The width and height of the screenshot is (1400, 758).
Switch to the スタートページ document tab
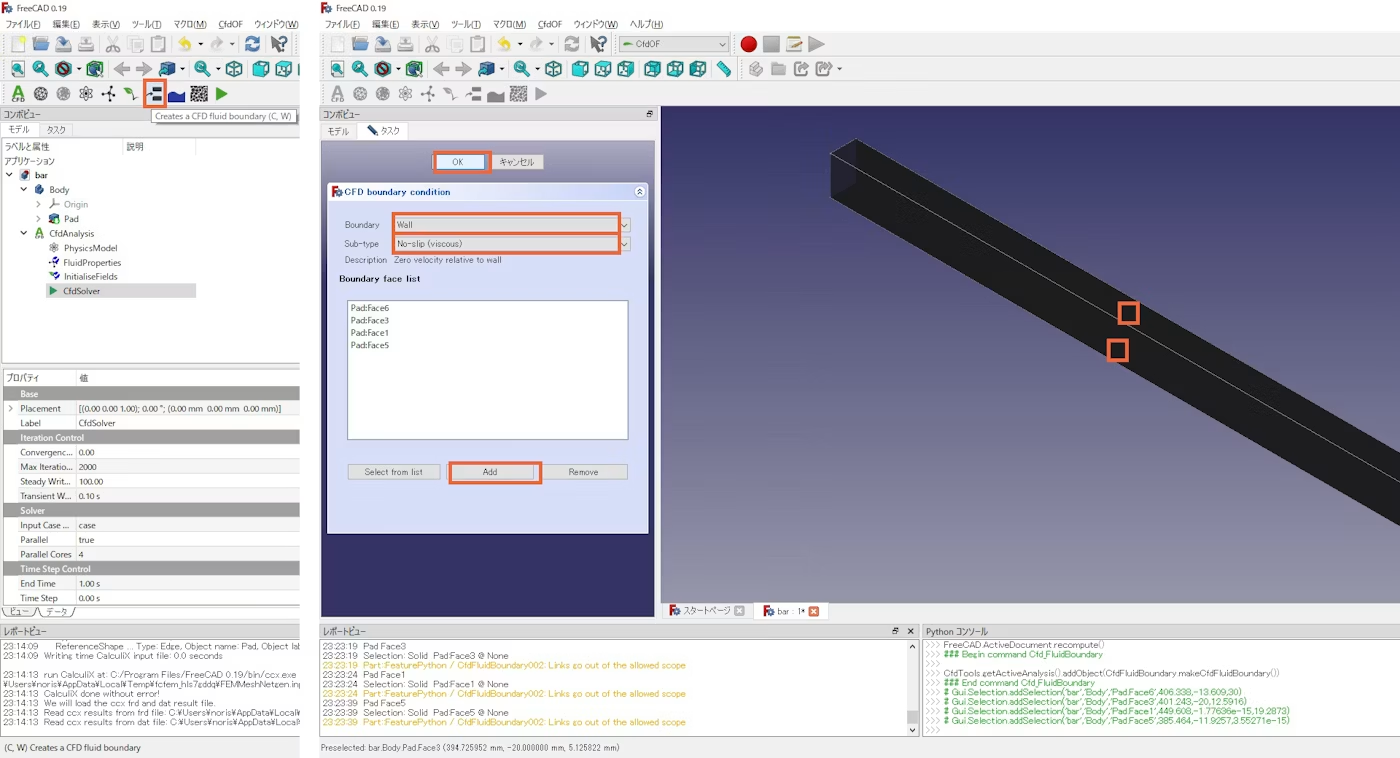tap(707, 611)
